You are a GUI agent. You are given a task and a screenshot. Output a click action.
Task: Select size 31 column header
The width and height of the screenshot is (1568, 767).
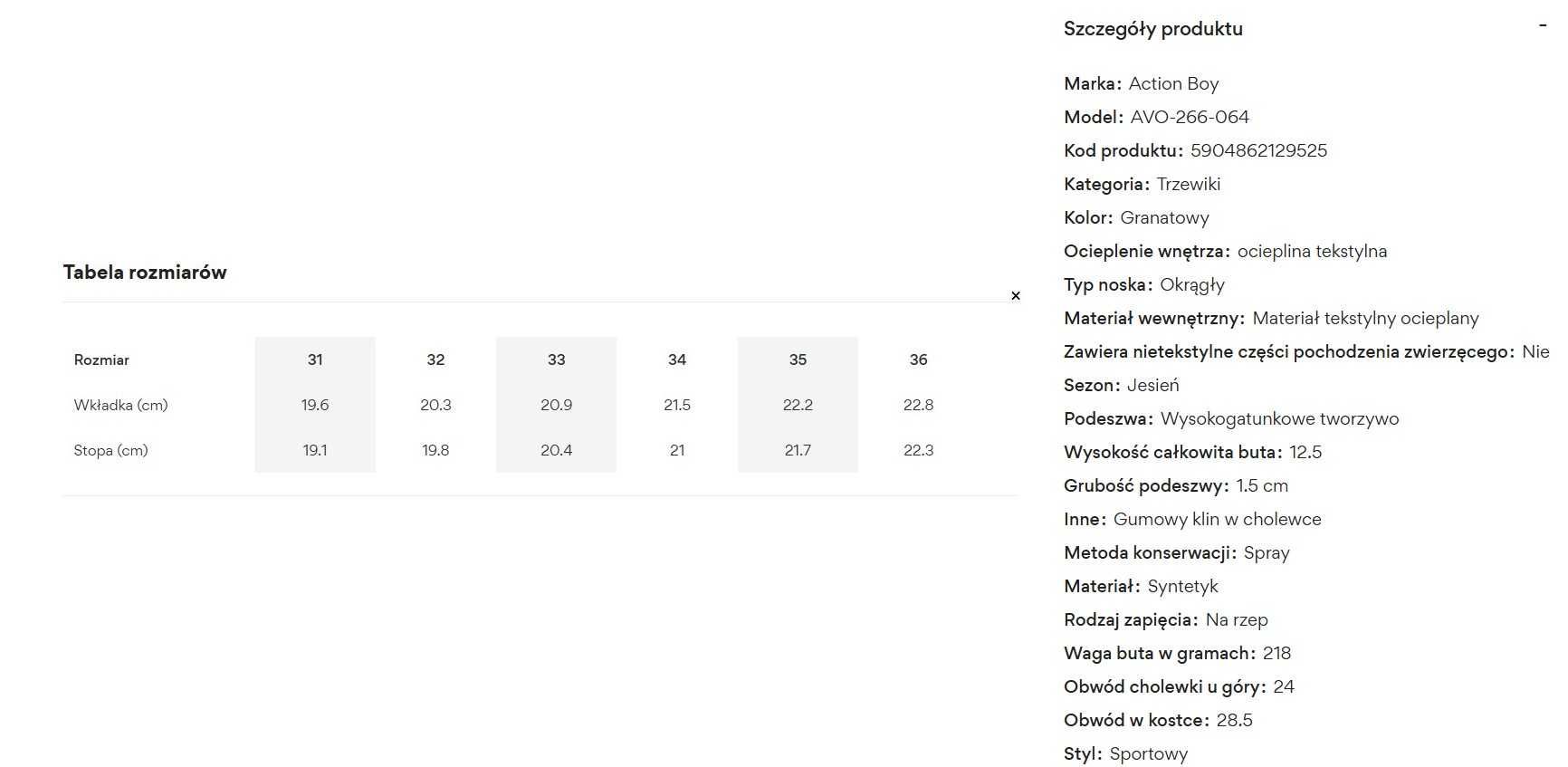pos(315,360)
